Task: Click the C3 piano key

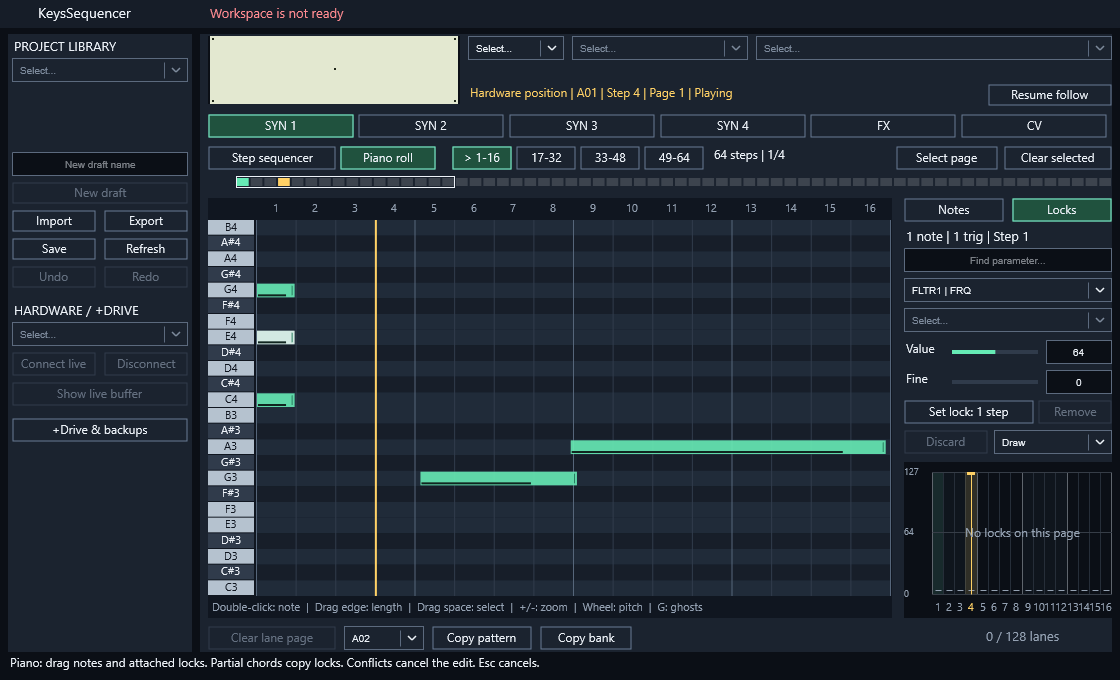Action: click(231, 587)
